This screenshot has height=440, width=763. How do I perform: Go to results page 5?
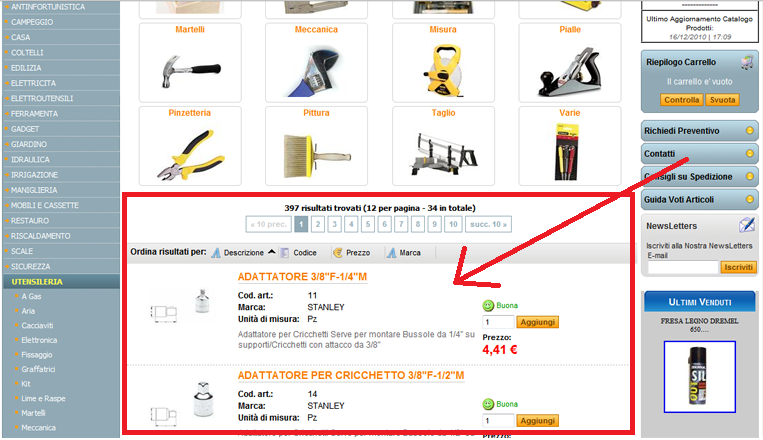pos(368,224)
